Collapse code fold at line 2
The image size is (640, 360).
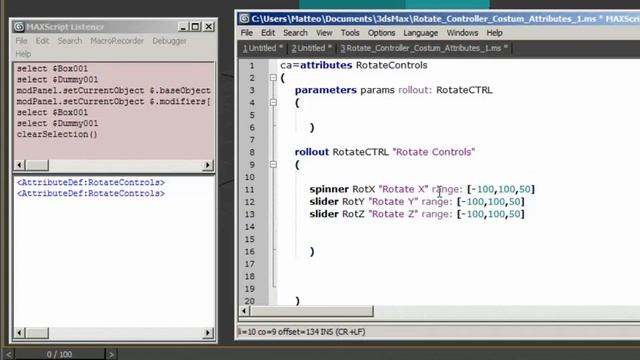coord(273,78)
